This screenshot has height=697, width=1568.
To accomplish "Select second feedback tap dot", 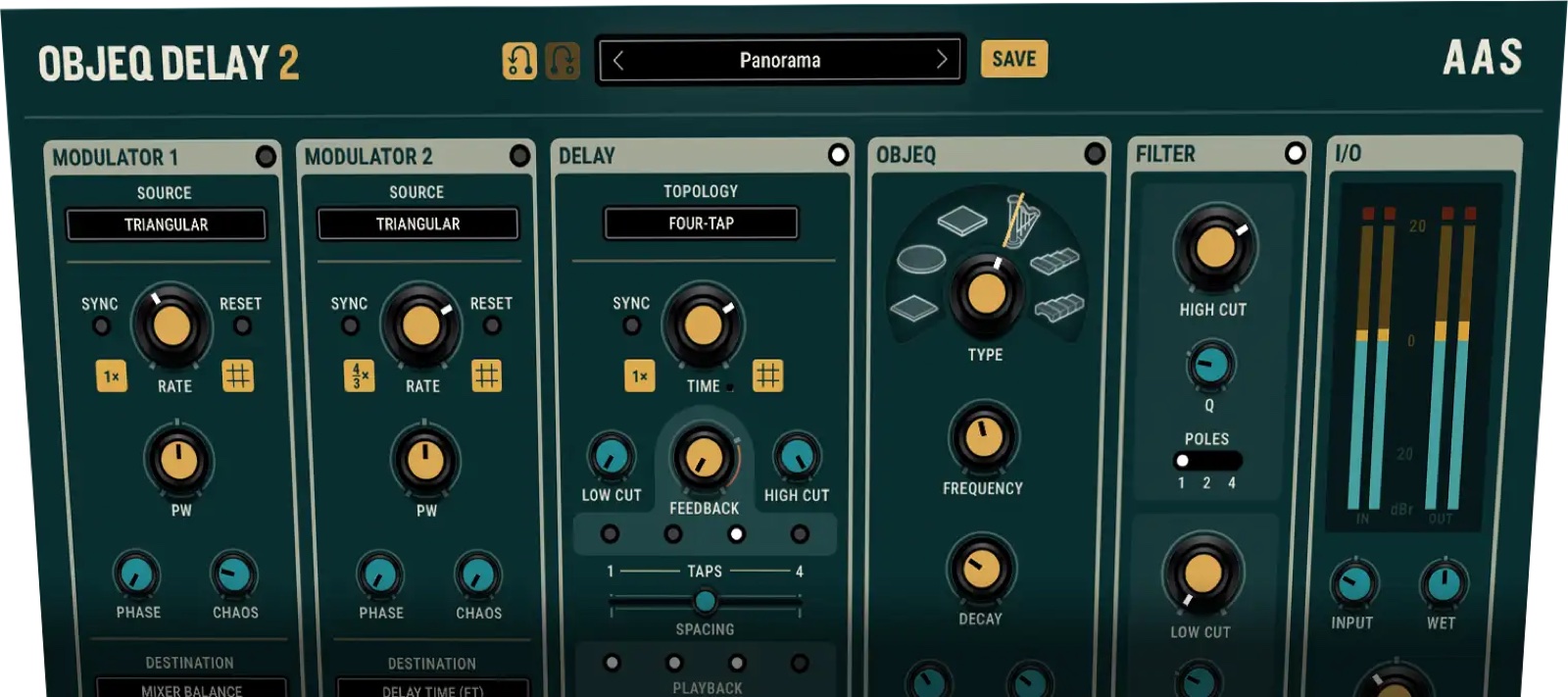I will [673, 534].
